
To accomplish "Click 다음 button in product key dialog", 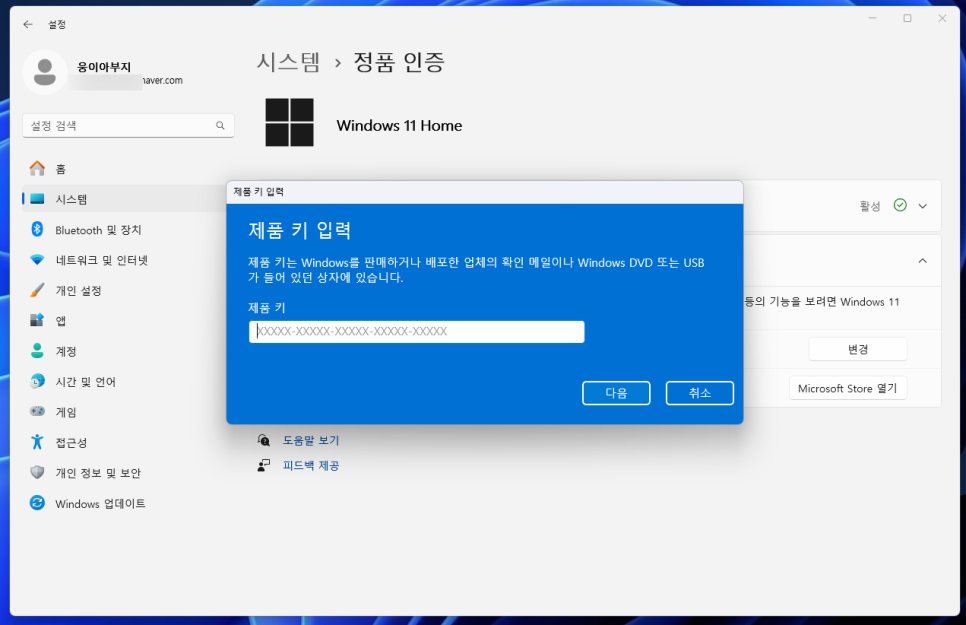I will pos(616,393).
